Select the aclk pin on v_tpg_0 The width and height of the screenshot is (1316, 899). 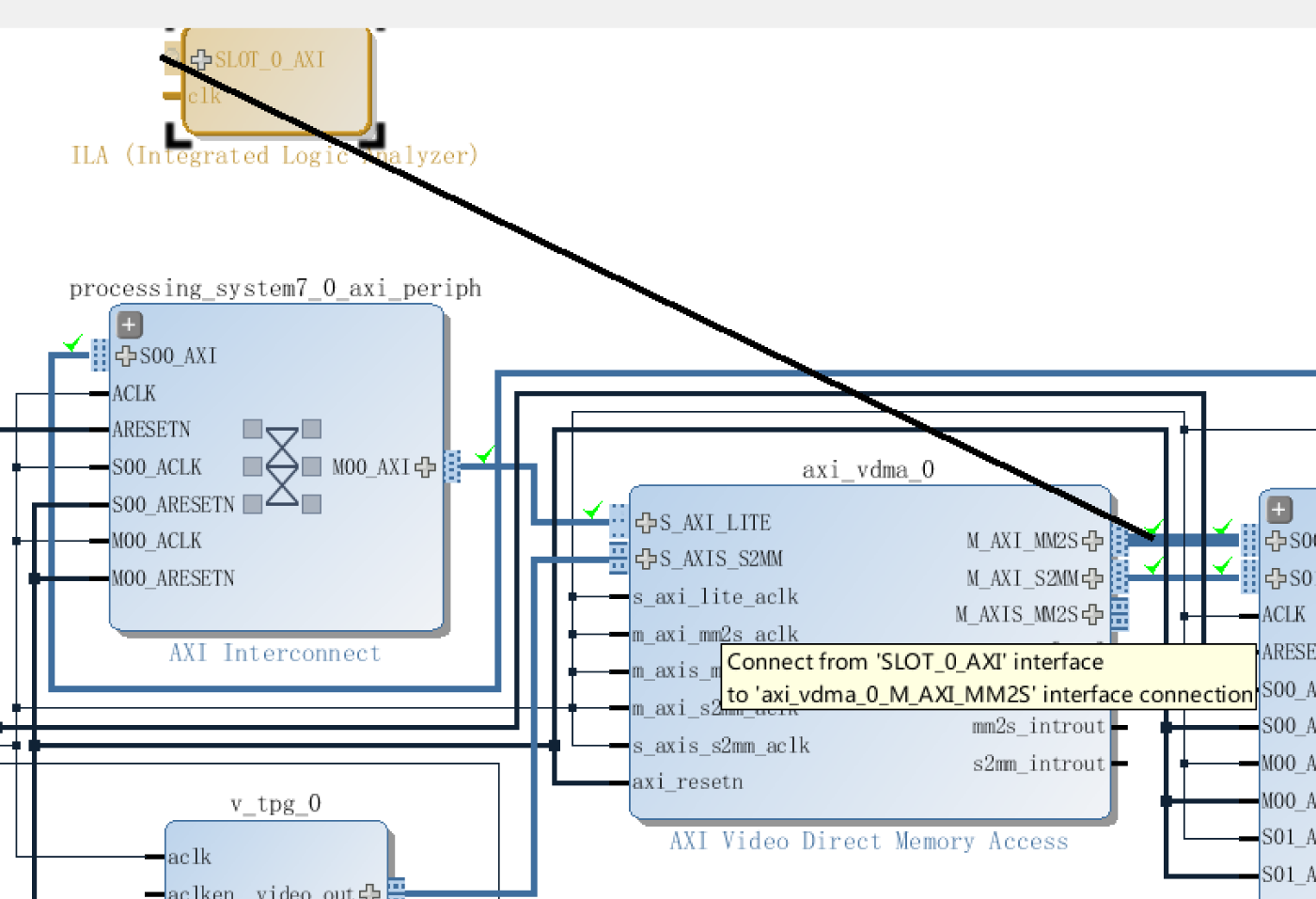189,857
